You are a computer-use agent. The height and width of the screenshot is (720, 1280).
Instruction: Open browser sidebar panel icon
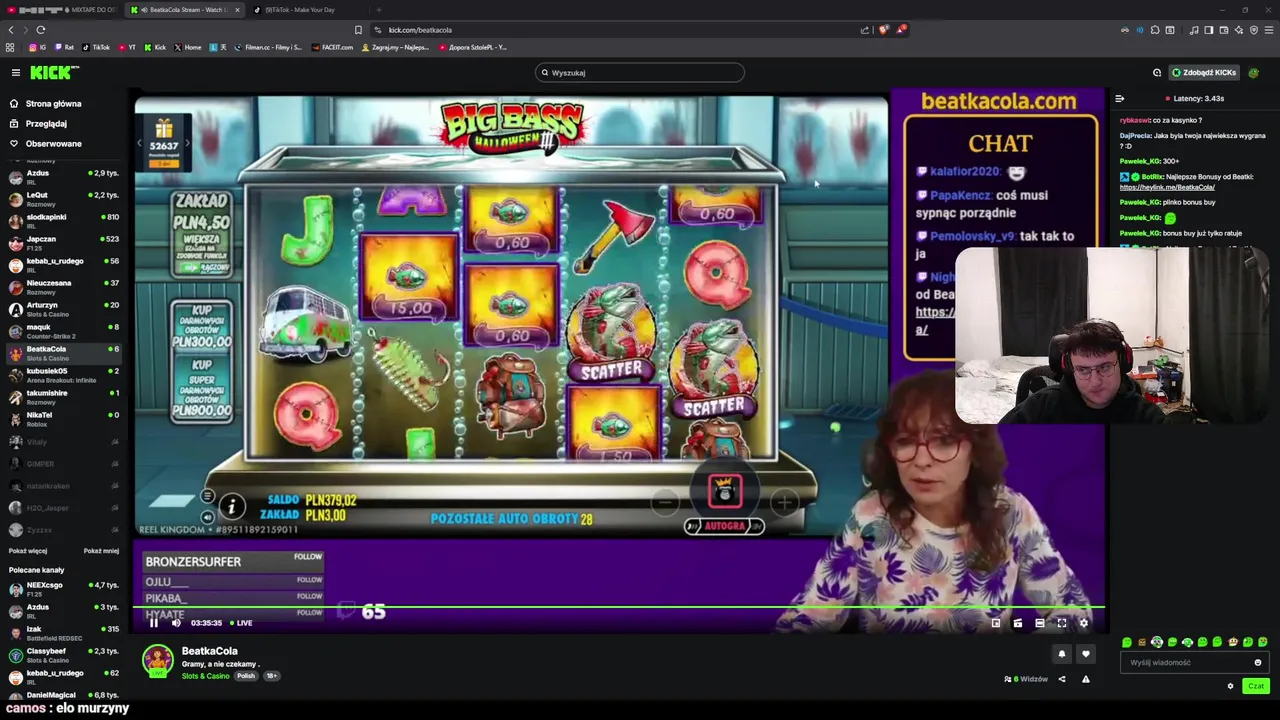pos(1208,30)
